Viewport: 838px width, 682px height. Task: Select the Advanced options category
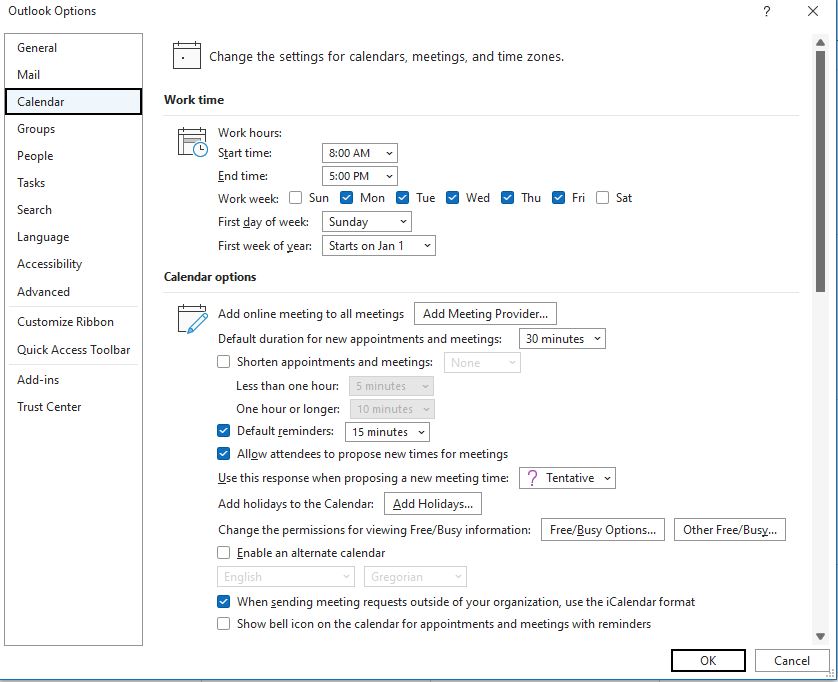point(73,291)
